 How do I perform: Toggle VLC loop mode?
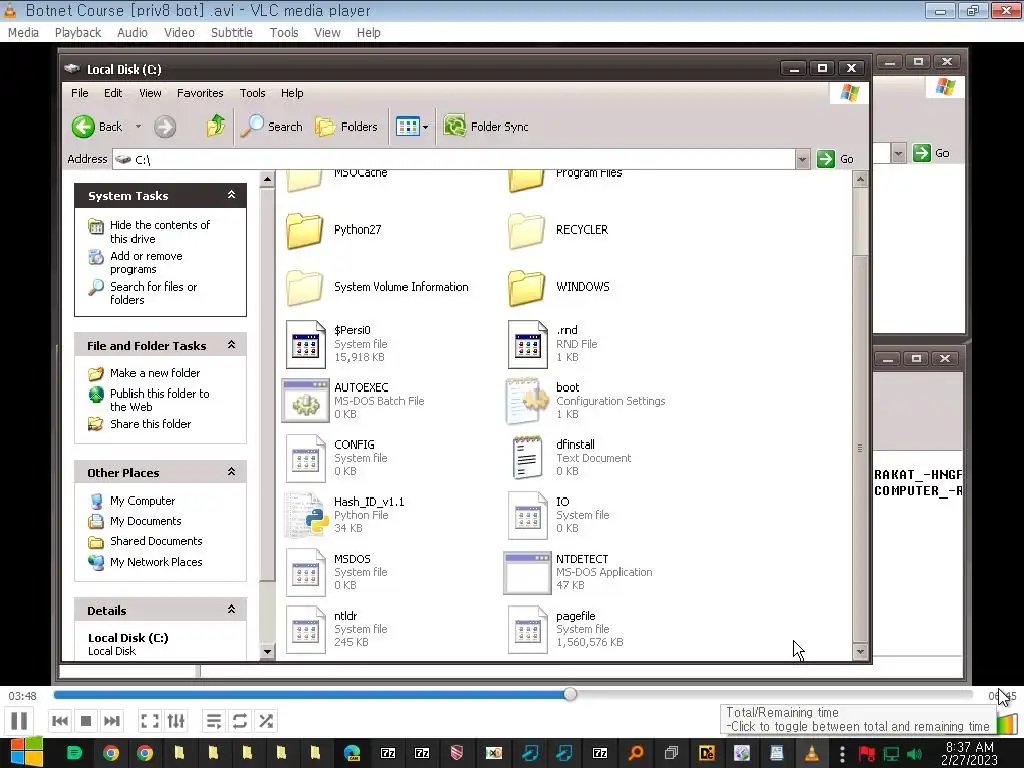(x=240, y=721)
